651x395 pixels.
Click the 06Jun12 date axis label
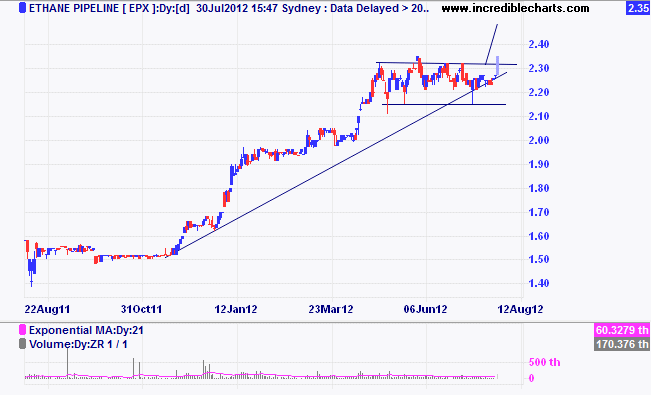click(x=426, y=309)
